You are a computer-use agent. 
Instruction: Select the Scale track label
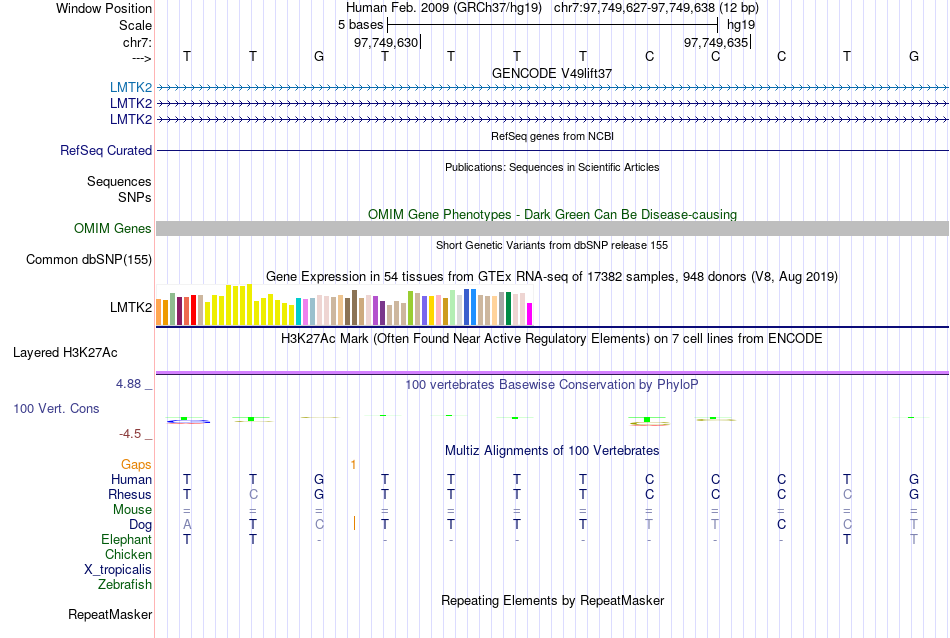coord(135,25)
